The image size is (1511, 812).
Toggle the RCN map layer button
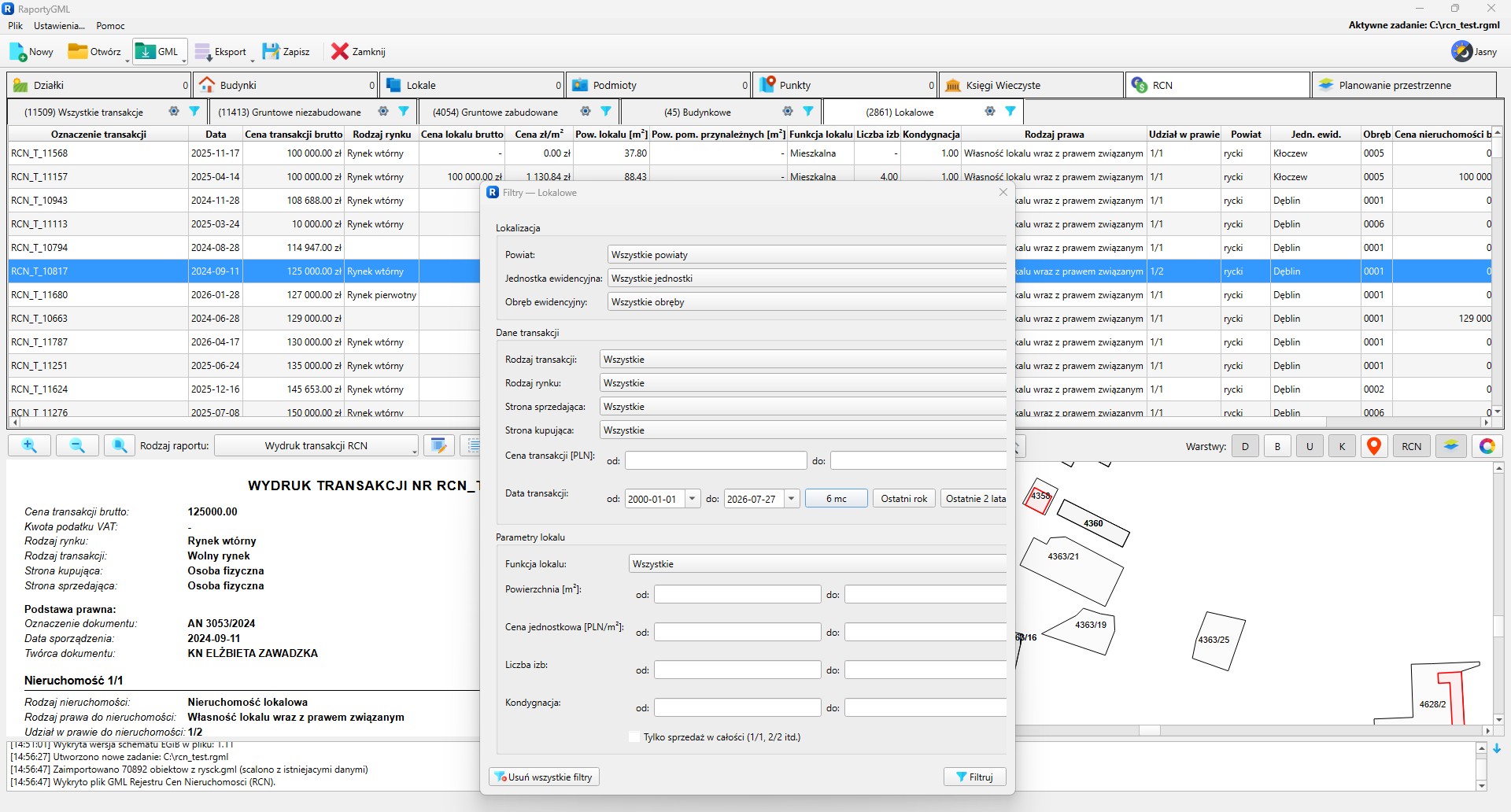[x=1412, y=446]
